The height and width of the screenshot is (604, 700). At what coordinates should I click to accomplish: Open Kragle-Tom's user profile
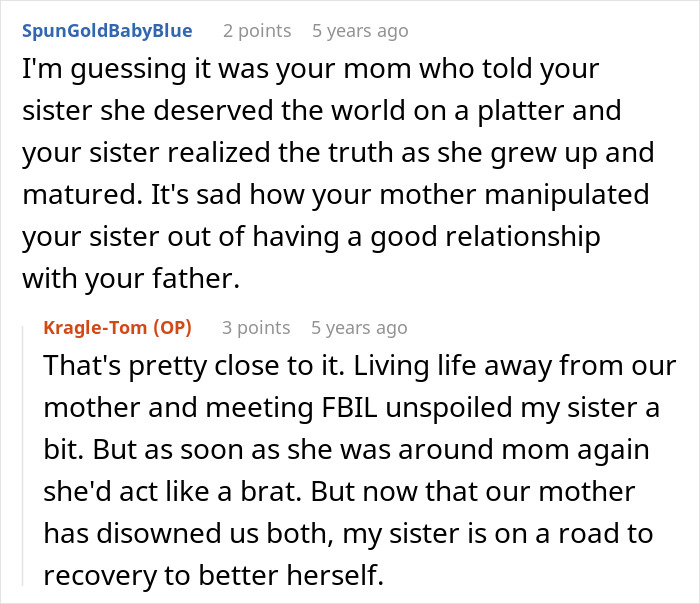coord(97,328)
